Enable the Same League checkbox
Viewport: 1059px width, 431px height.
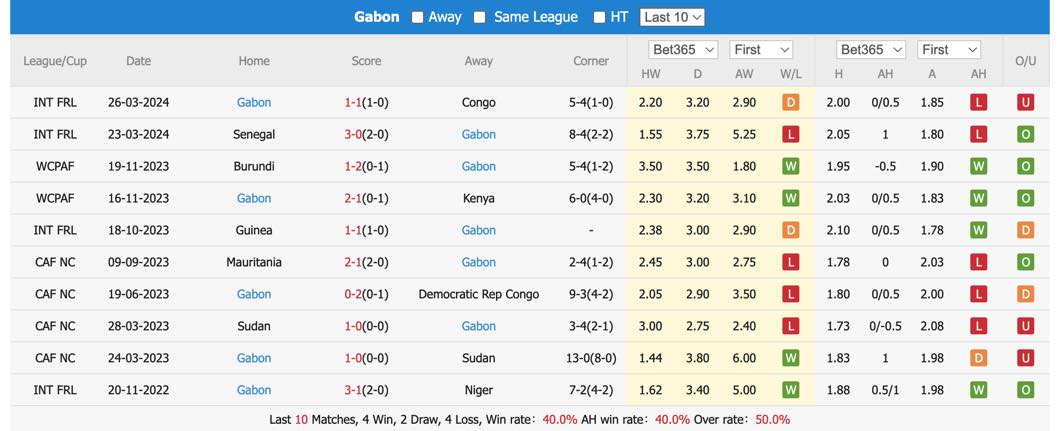(480, 18)
